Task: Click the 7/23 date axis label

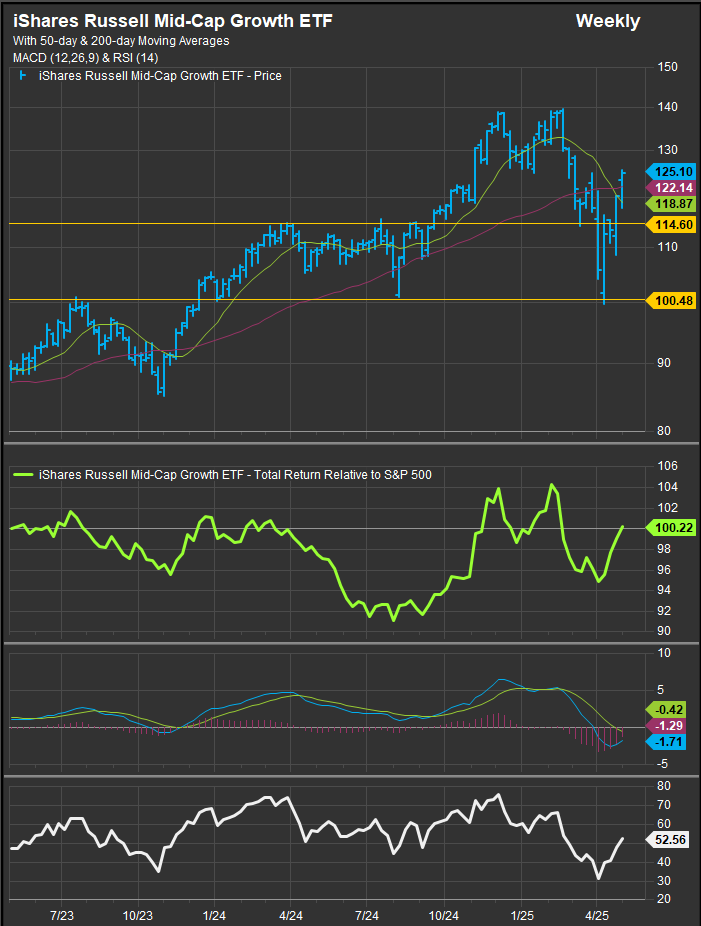Action: pyautogui.click(x=61, y=915)
